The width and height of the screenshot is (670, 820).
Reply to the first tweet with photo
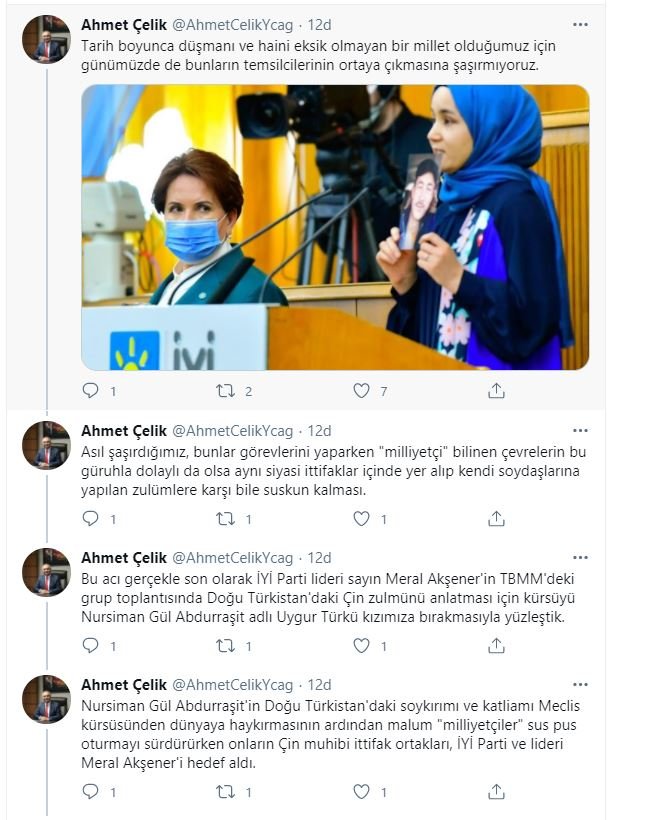[90, 390]
